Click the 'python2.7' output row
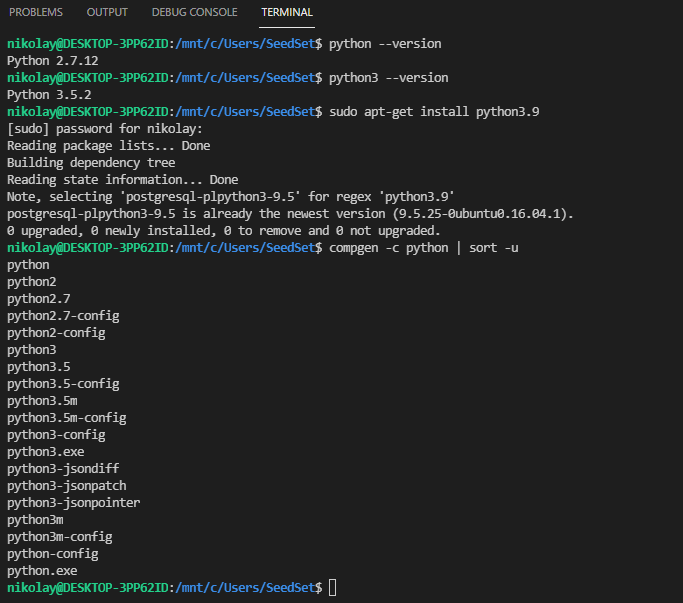Viewport: 683px width, 603px height. (39, 298)
